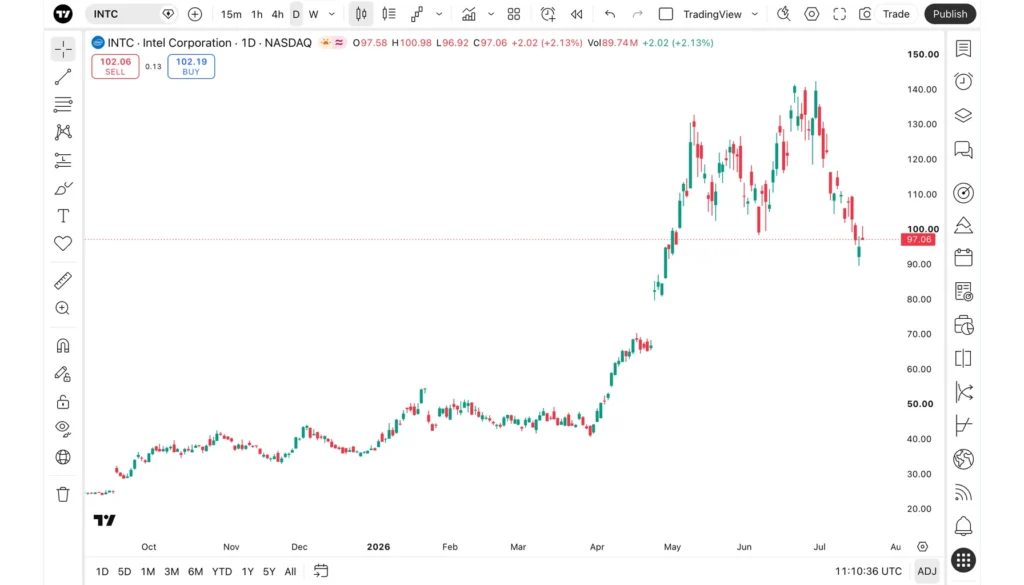This screenshot has width=1024, height=585.
Task: Select the brush drawing tool
Action: click(63, 188)
